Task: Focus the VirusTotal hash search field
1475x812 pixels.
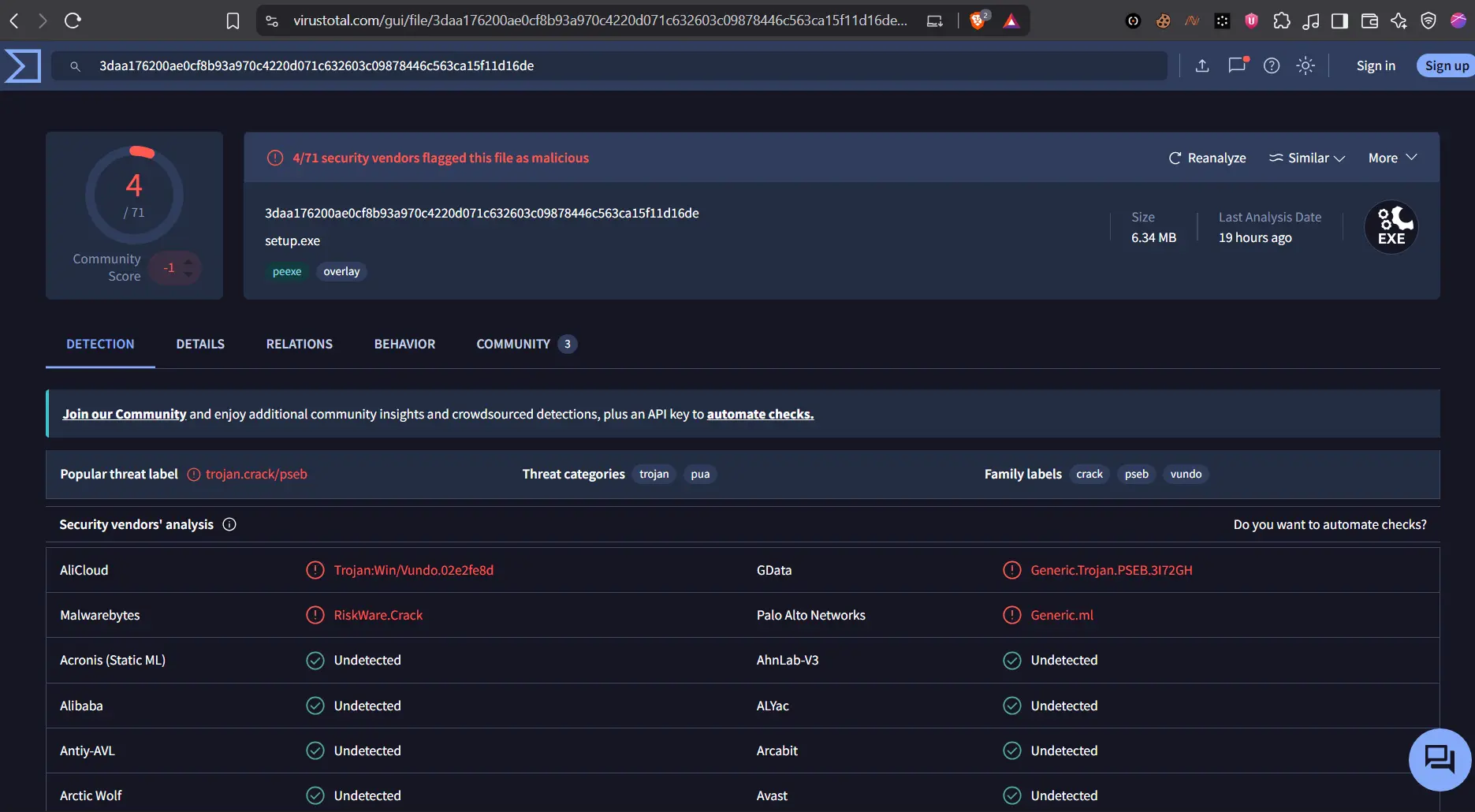Action: (x=609, y=65)
